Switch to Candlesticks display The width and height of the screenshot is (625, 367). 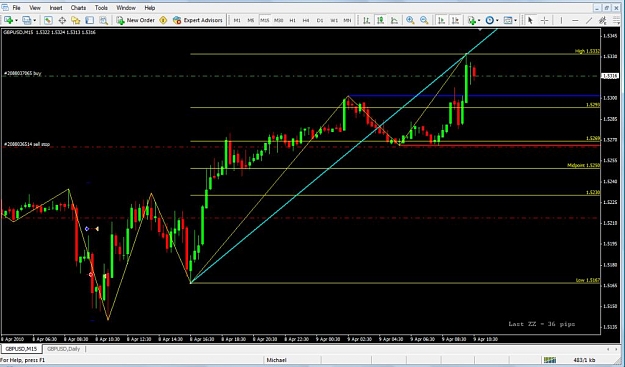tap(380, 20)
